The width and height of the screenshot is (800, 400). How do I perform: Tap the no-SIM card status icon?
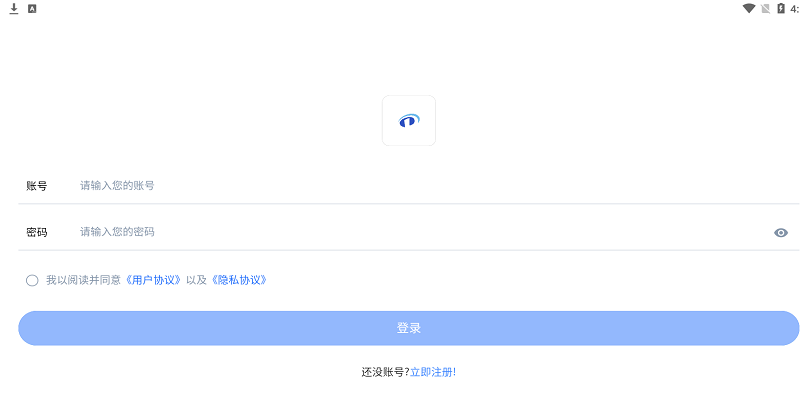click(765, 8)
